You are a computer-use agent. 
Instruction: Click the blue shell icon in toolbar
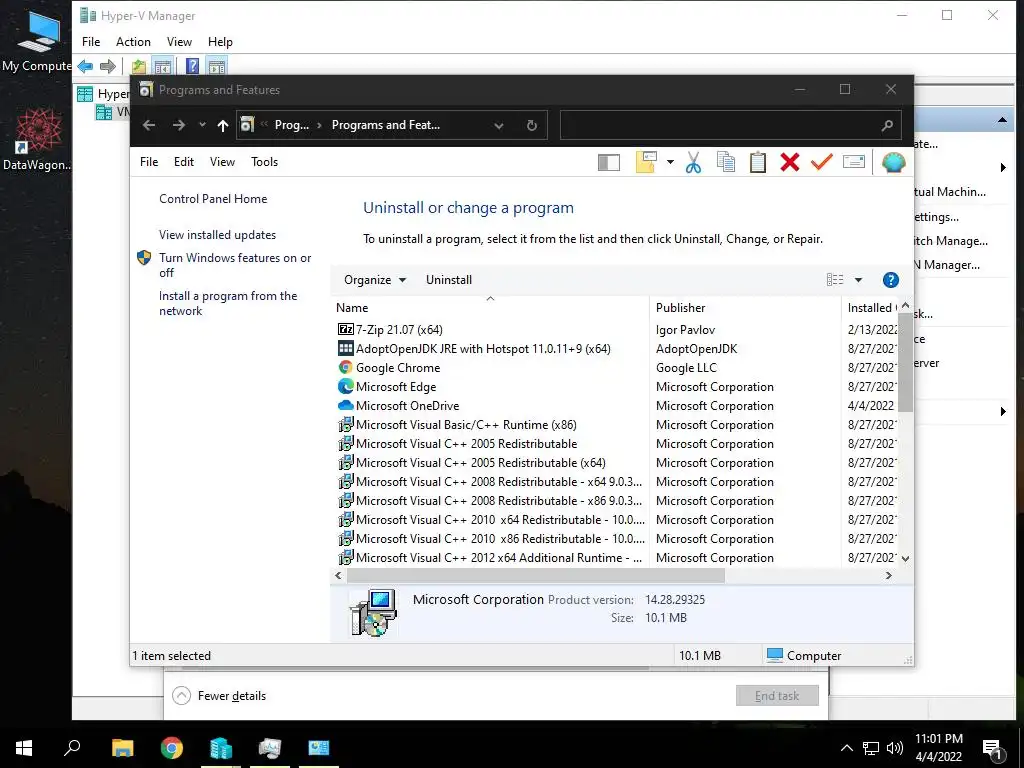click(893, 162)
